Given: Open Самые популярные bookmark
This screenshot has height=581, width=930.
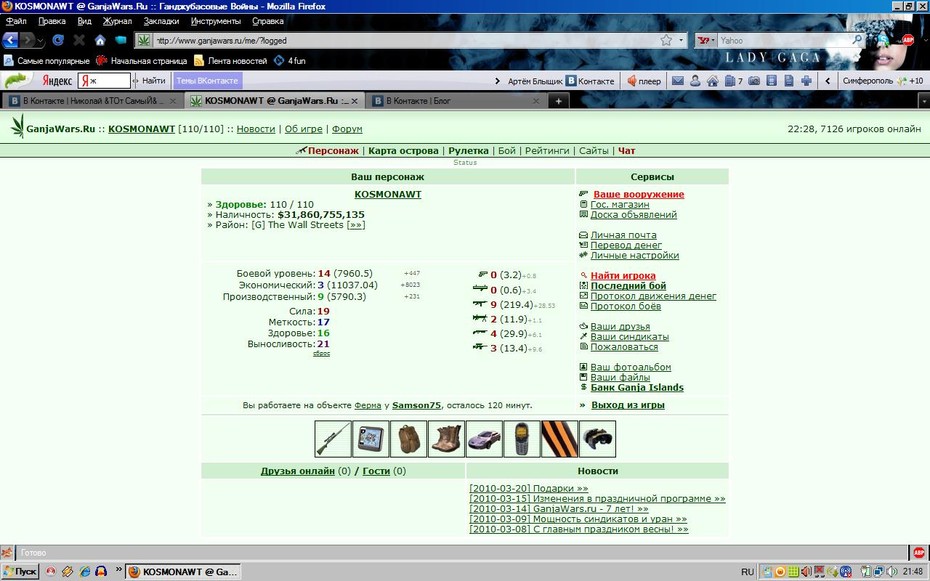Looking at the screenshot, I should point(47,60).
